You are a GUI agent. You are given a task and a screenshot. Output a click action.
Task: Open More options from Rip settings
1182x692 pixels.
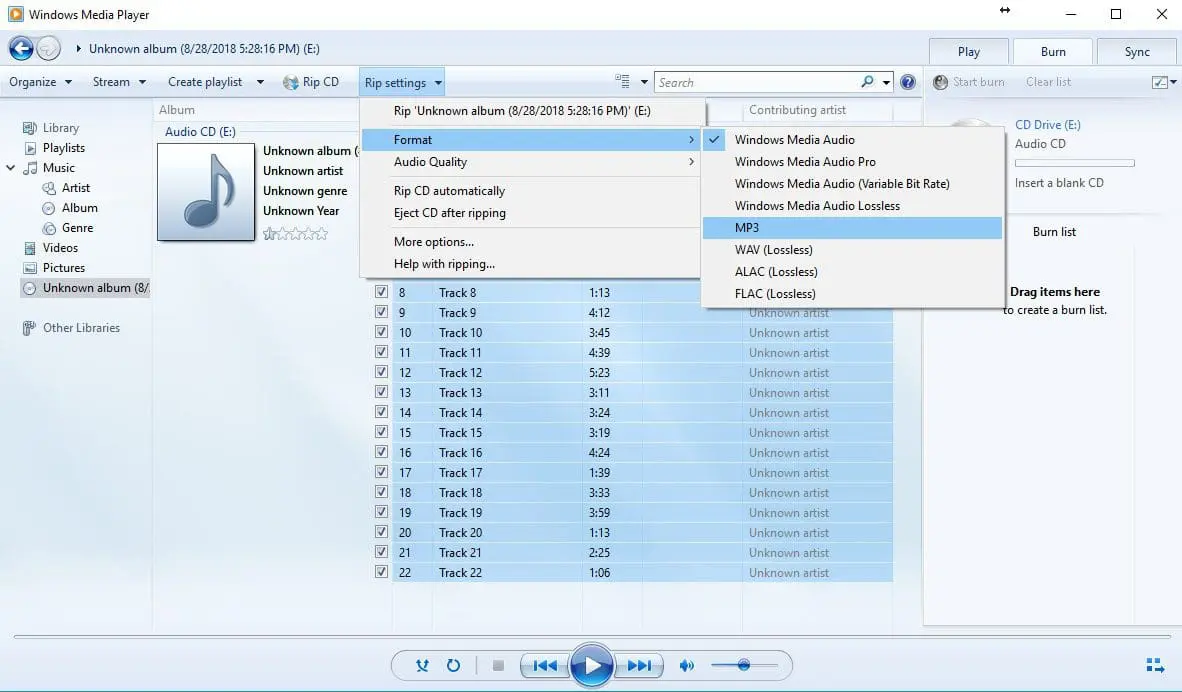click(x=530, y=242)
